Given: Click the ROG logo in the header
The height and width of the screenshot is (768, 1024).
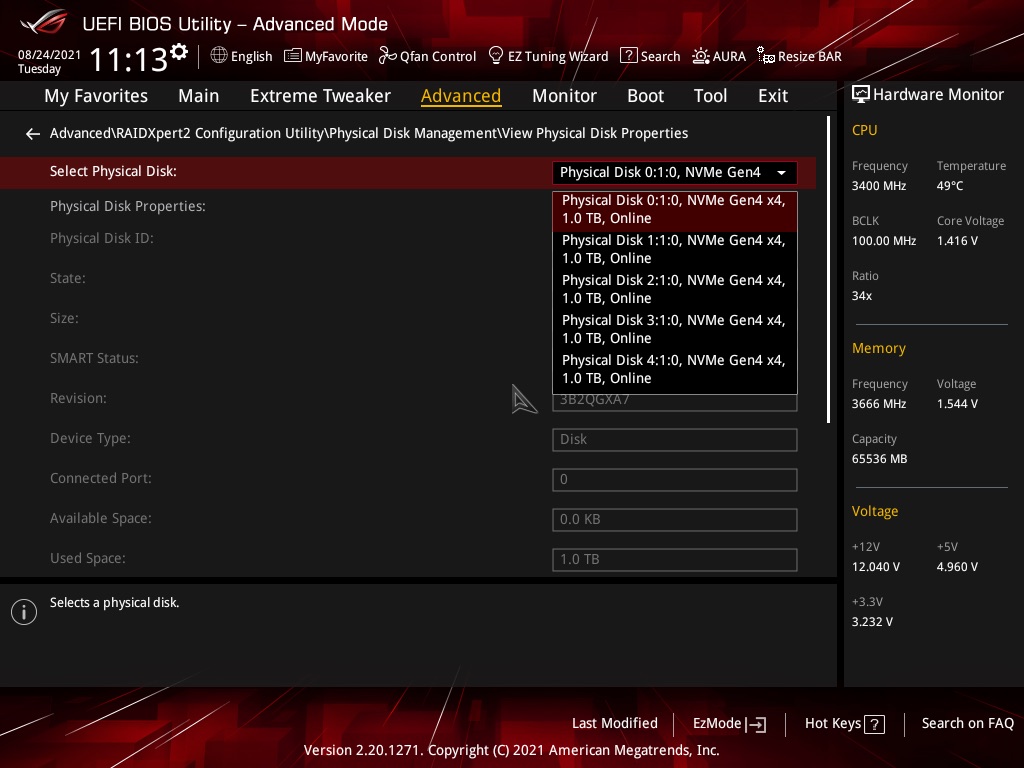Looking at the screenshot, I should (x=43, y=23).
